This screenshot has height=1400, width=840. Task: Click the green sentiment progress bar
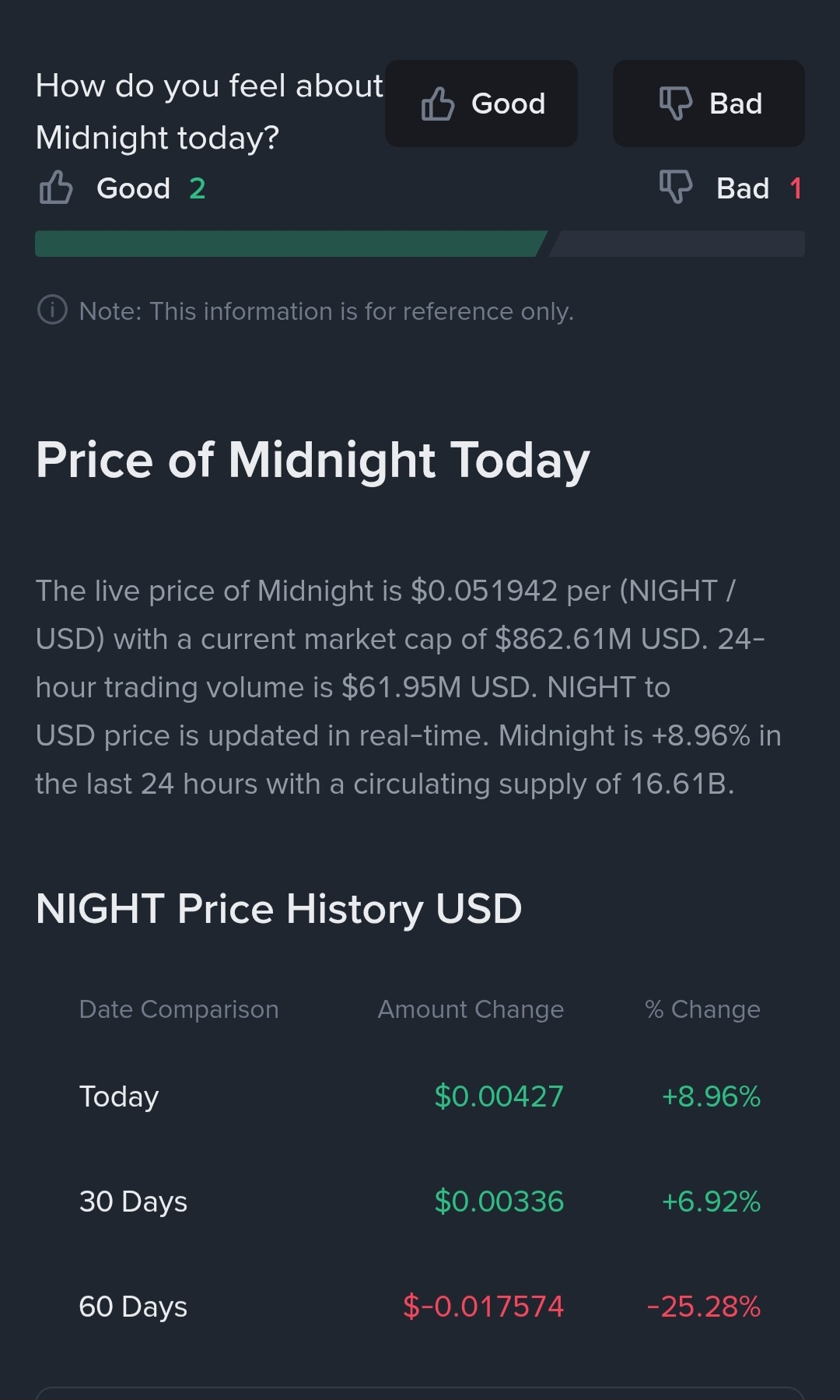tap(288, 244)
